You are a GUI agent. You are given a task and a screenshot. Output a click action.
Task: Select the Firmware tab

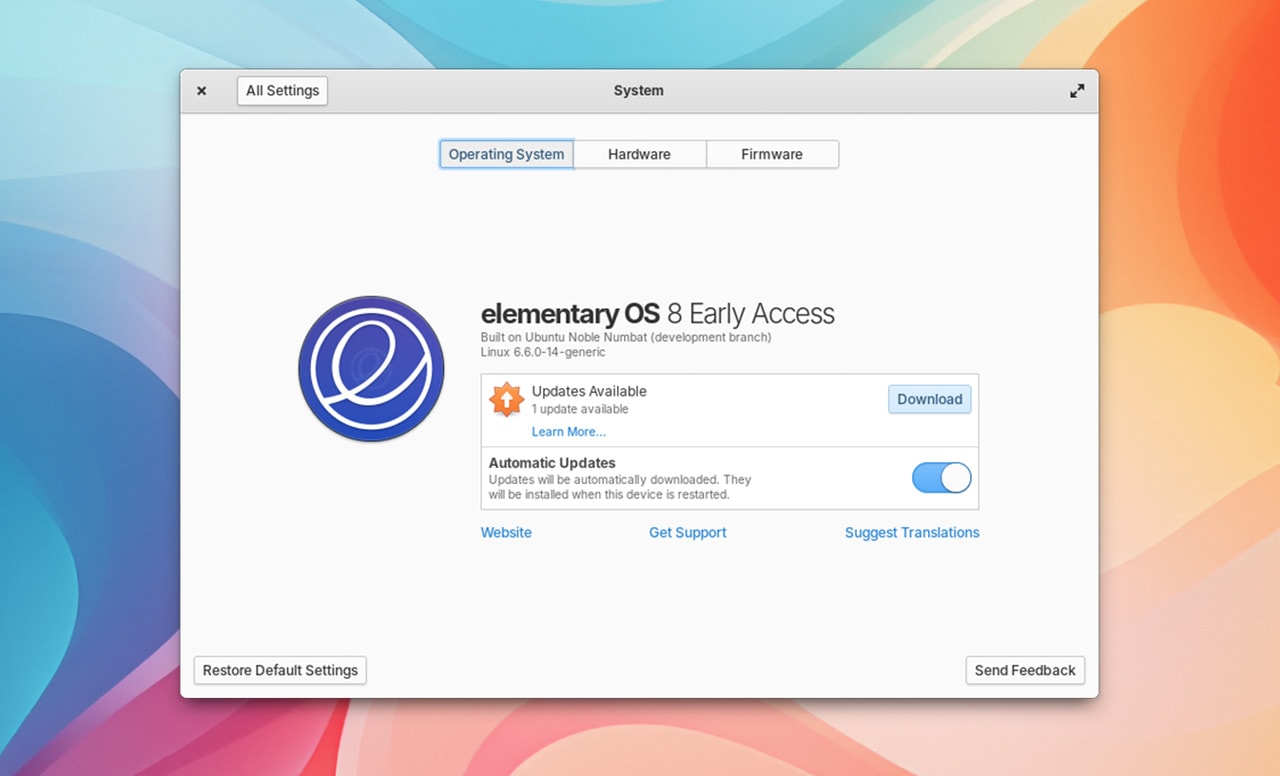[772, 154]
